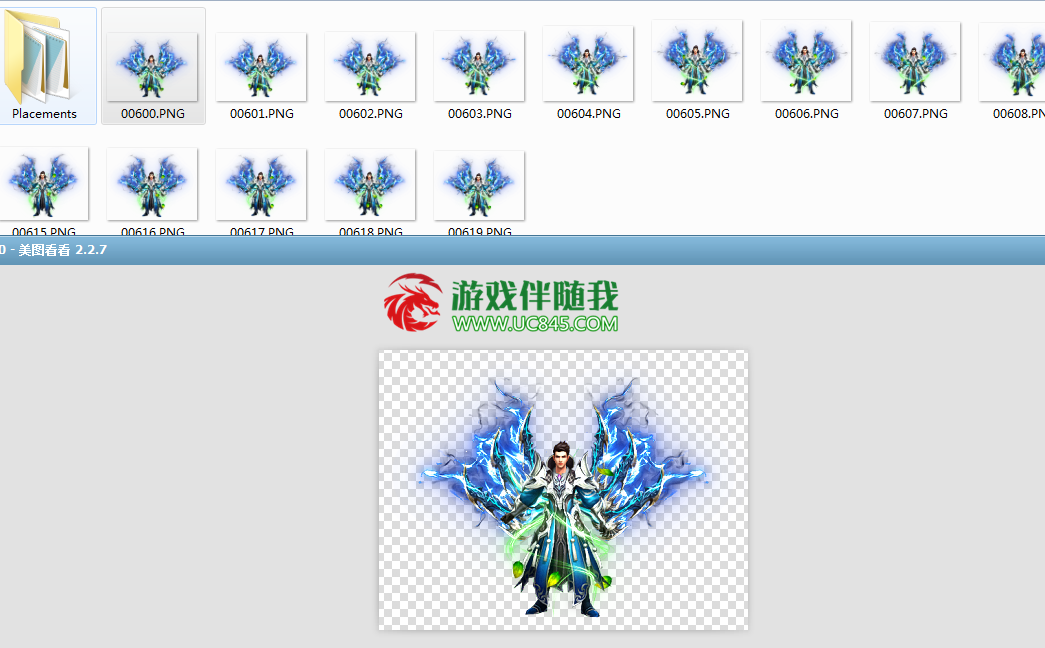Click the "Placements" folder name text
Image resolution: width=1045 pixels, height=648 pixels.
point(44,114)
